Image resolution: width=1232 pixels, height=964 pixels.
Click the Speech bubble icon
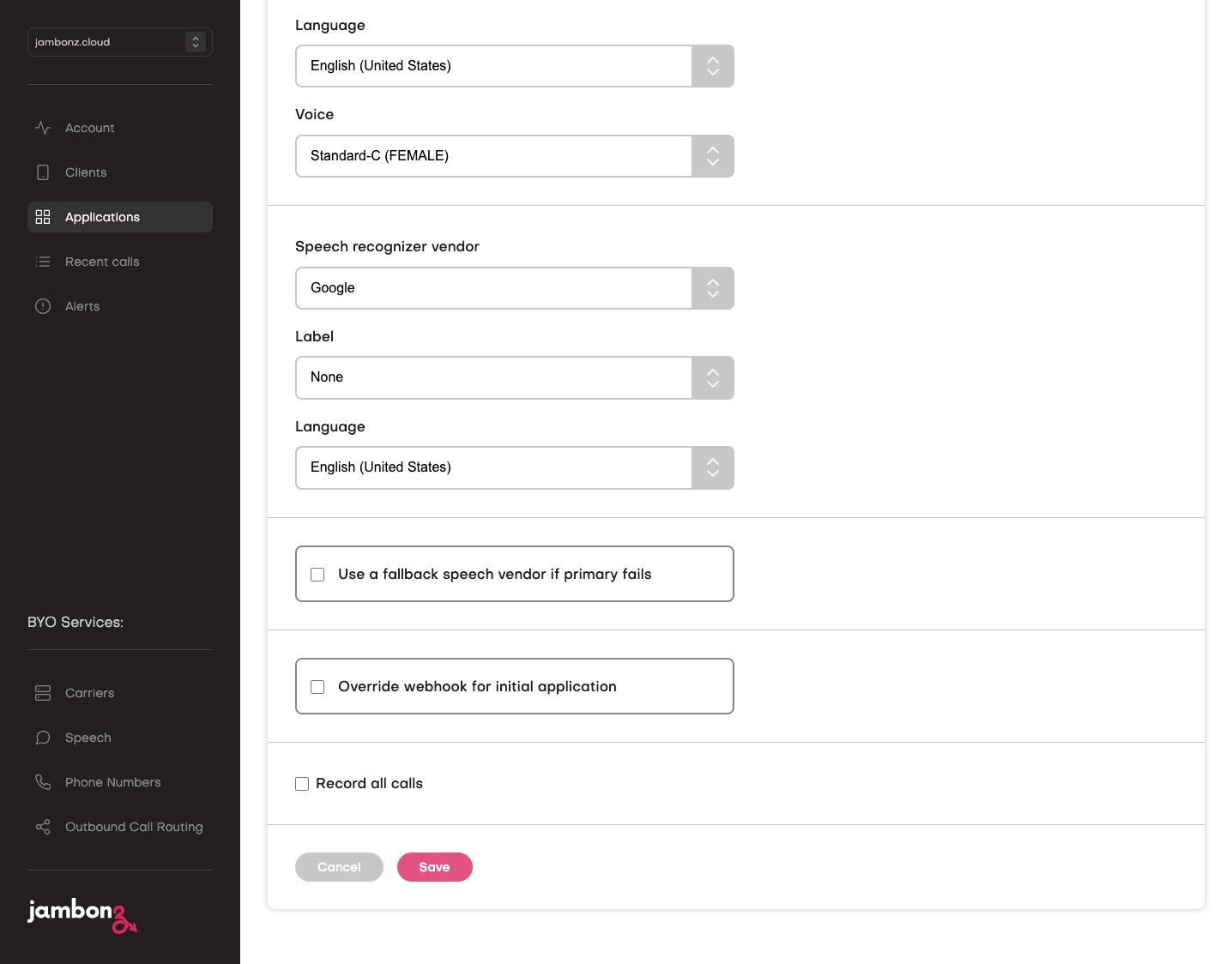pyautogui.click(x=43, y=738)
